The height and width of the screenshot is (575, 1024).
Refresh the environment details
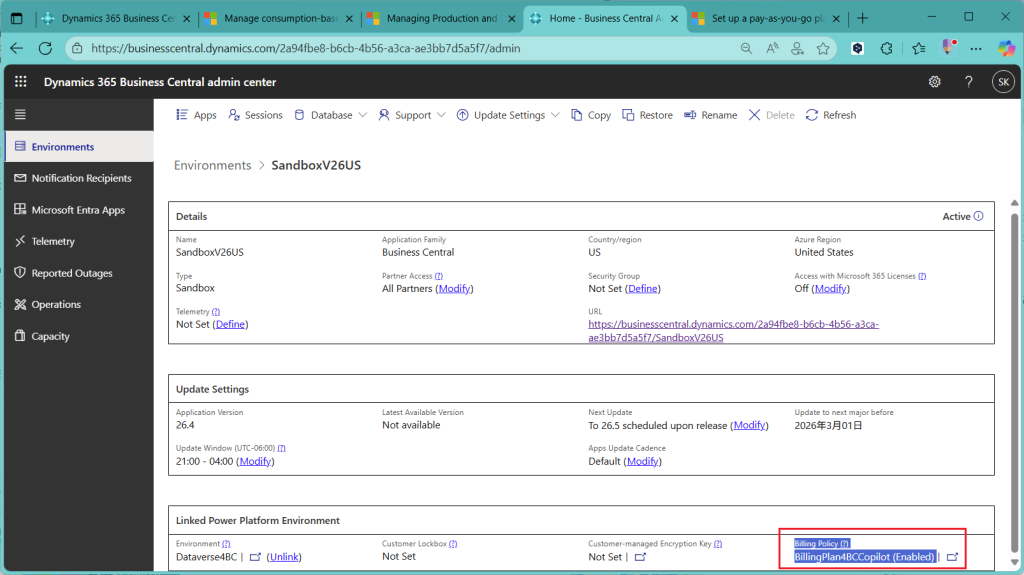831,115
